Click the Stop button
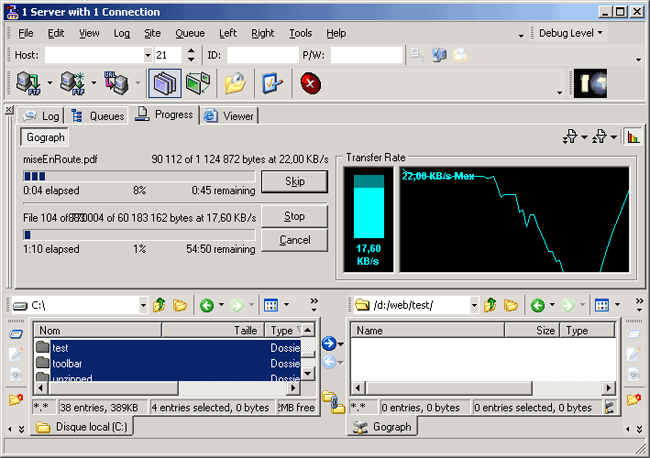The image size is (650, 458). [295, 216]
